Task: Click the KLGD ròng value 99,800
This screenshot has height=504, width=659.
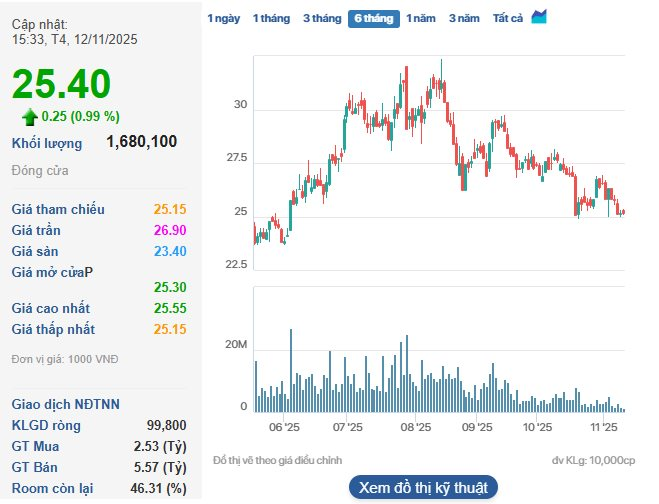Action: click(x=166, y=425)
